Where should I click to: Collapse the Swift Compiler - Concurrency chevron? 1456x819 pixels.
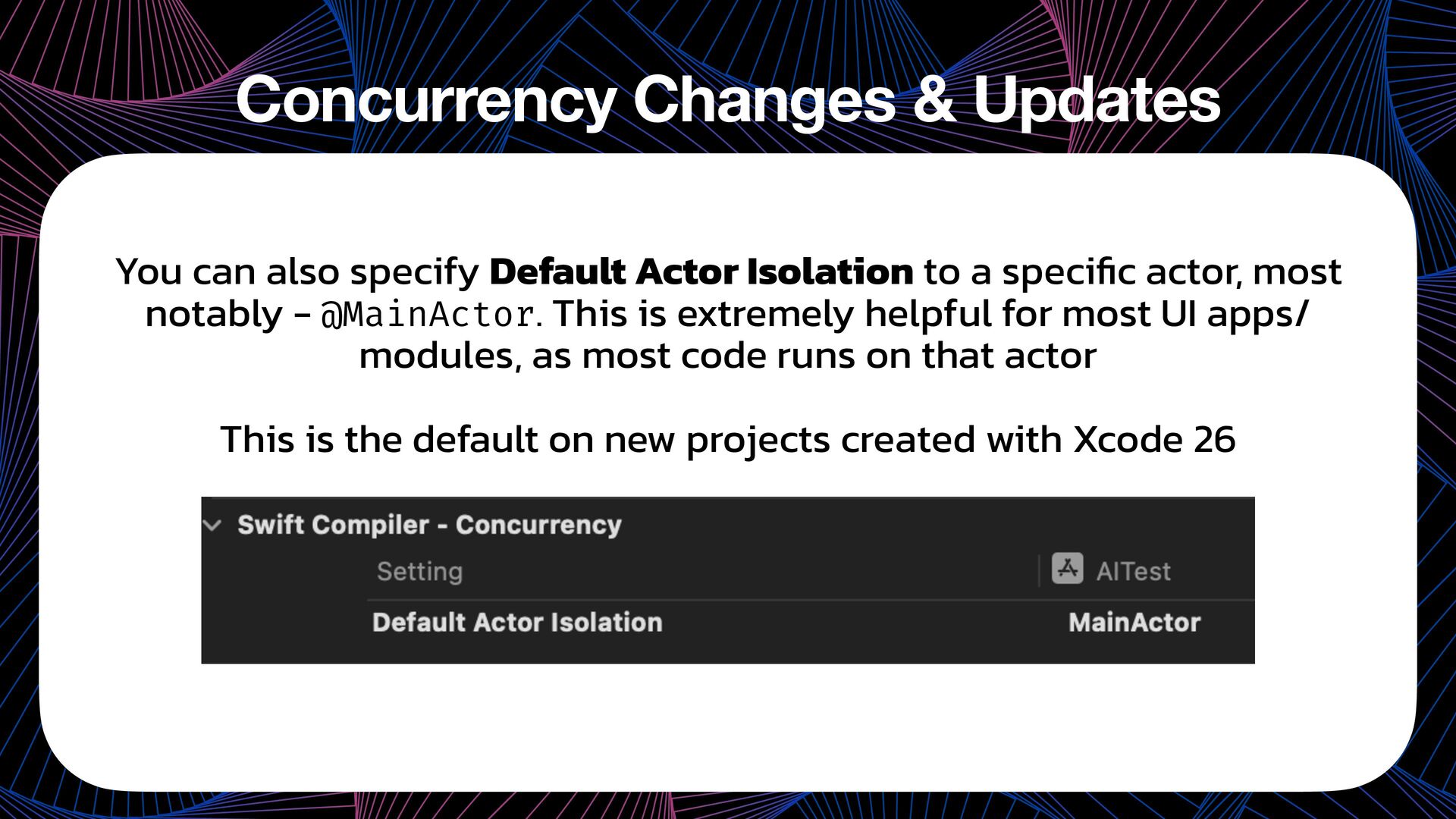coord(213,525)
